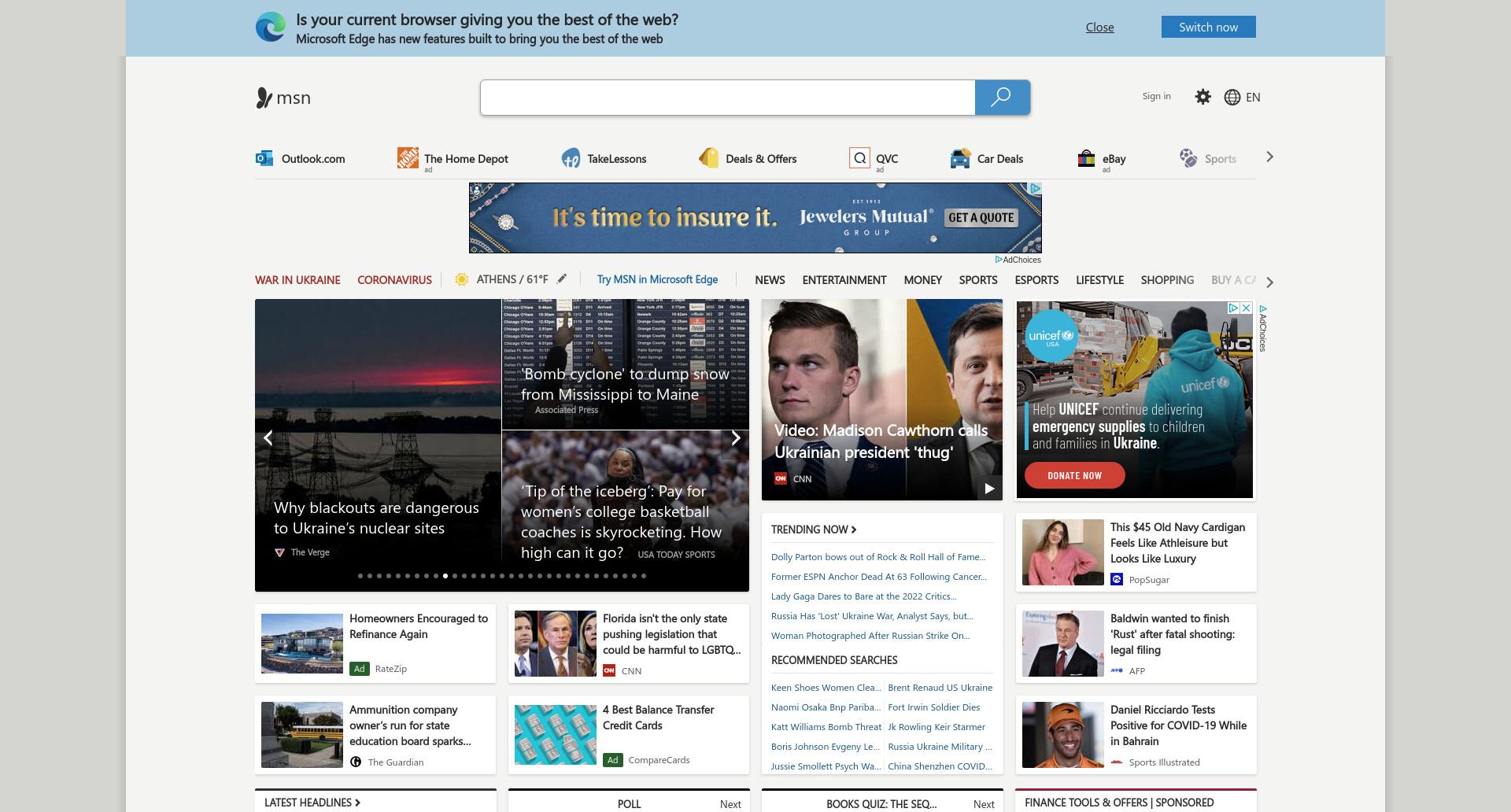Screen dimensions: 1511x812
Task: Select first carousel pagination dot
Action: click(360, 576)
